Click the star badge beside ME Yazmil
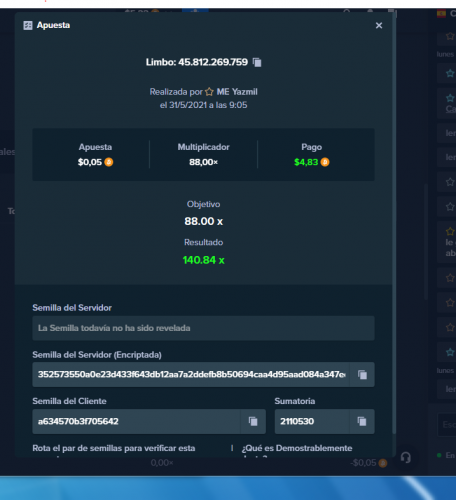This screenshot has height=500, width=456. 209,92
